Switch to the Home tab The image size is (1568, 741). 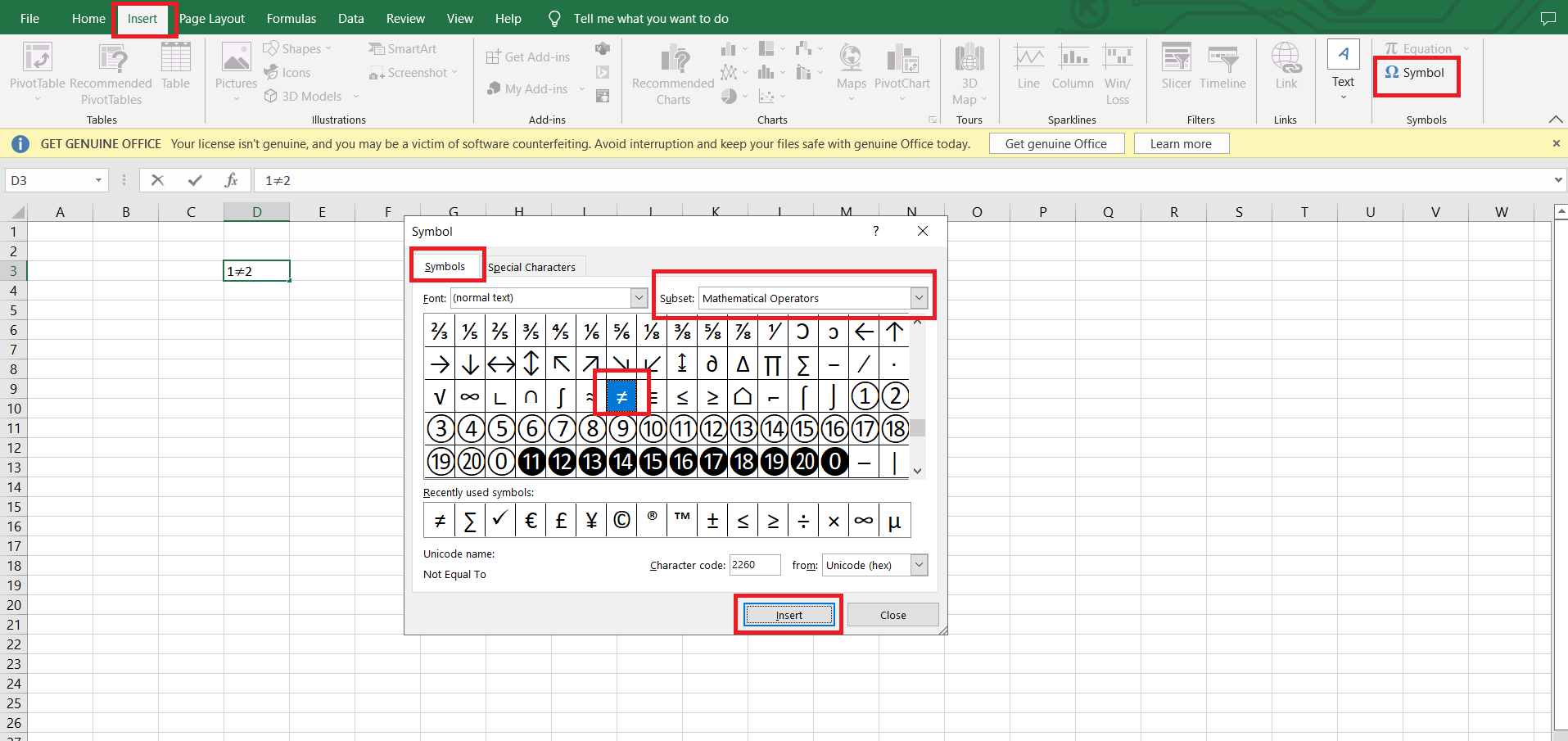click(88, 18)
